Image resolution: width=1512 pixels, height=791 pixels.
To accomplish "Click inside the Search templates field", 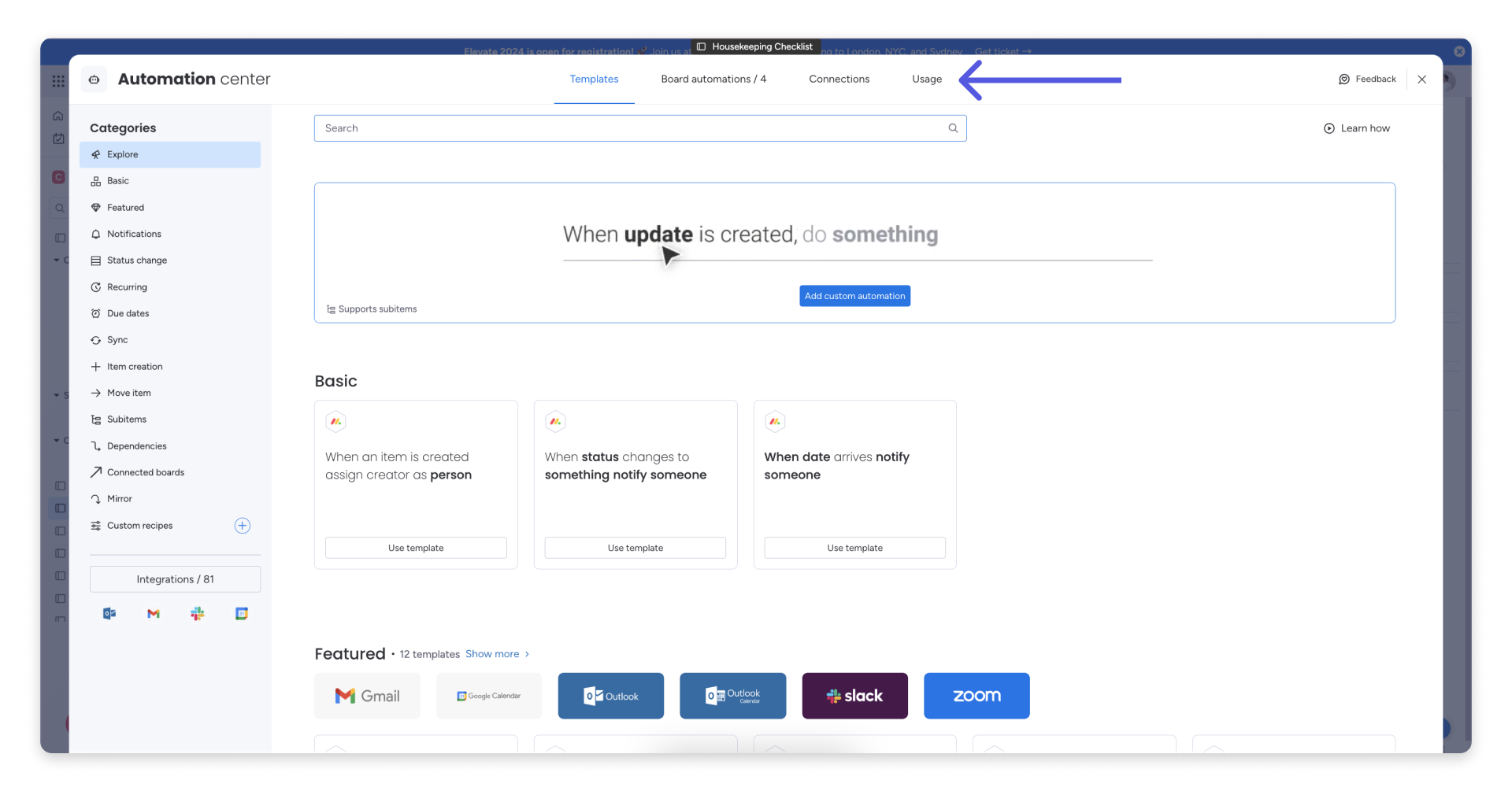I will (551, 128).
